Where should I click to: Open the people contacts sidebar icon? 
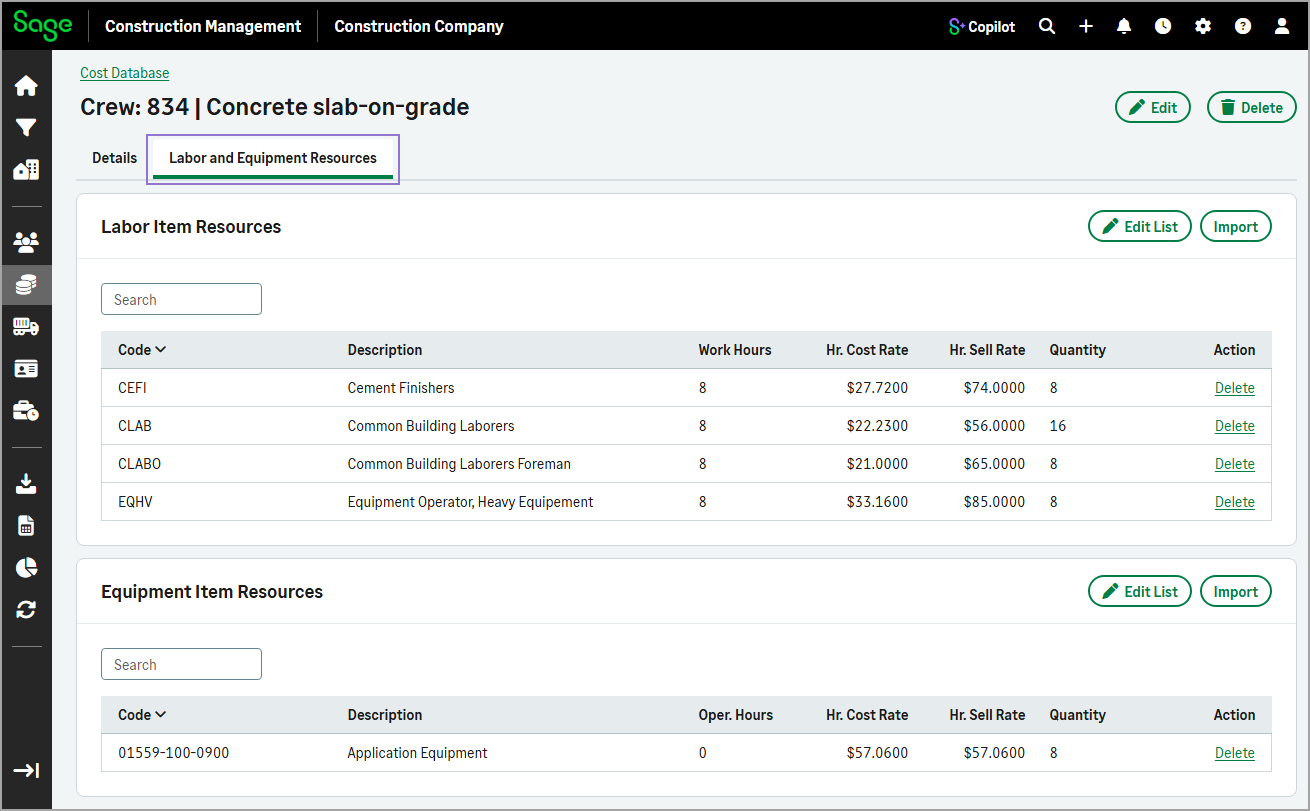coord(26,242)
